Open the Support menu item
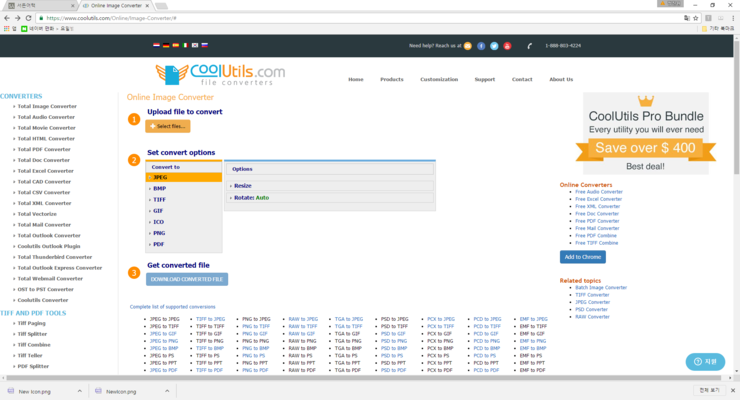 coord(485,79)
